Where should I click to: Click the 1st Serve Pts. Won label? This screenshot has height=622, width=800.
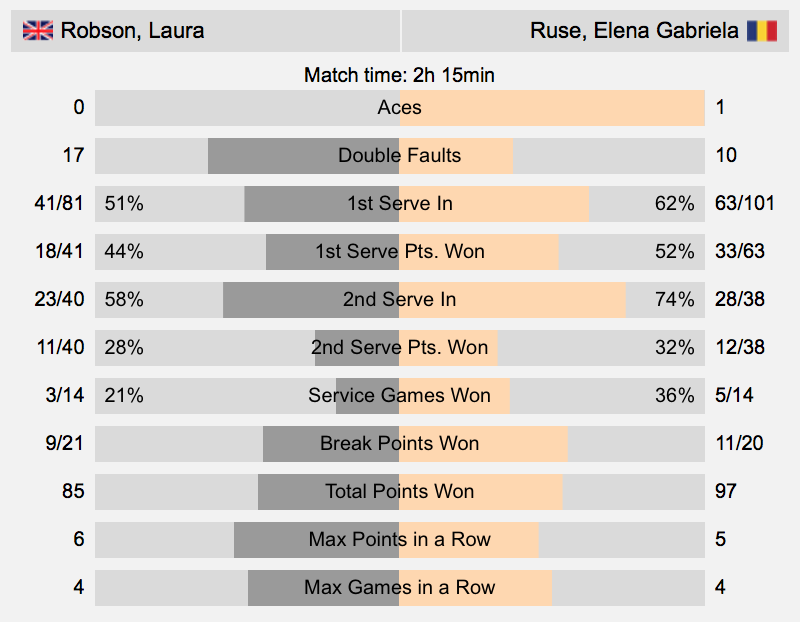tap(399, 252)
